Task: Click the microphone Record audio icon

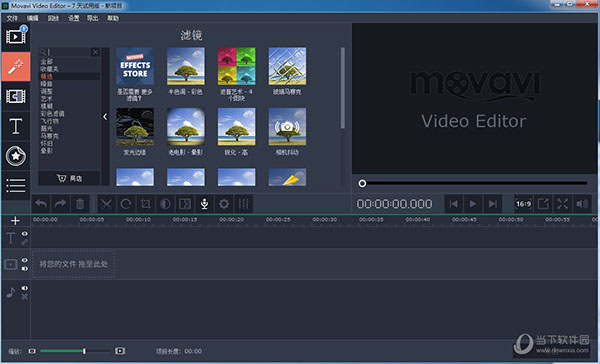Action: (x=204, y=204)
